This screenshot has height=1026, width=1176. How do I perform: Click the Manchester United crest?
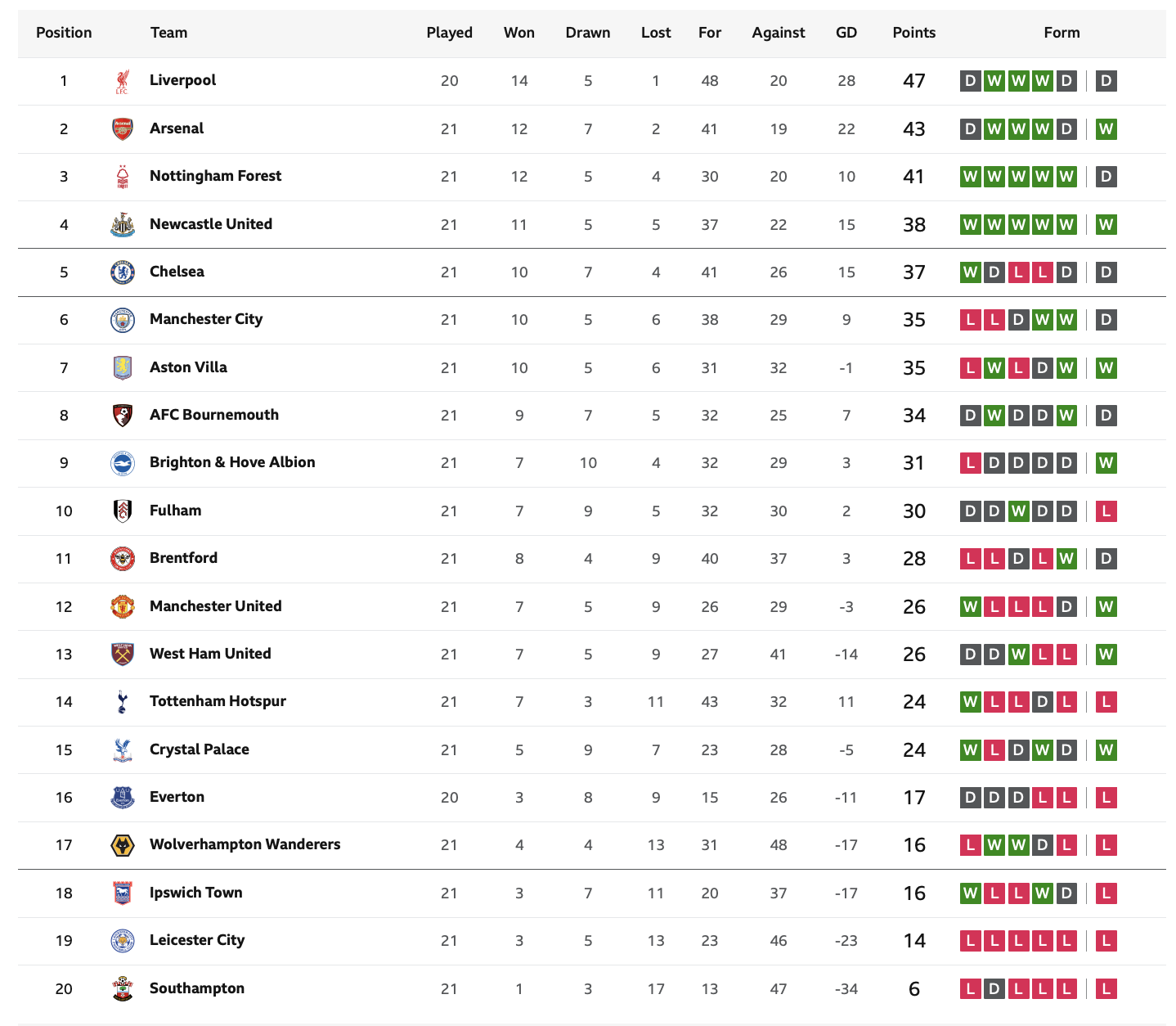122,606
